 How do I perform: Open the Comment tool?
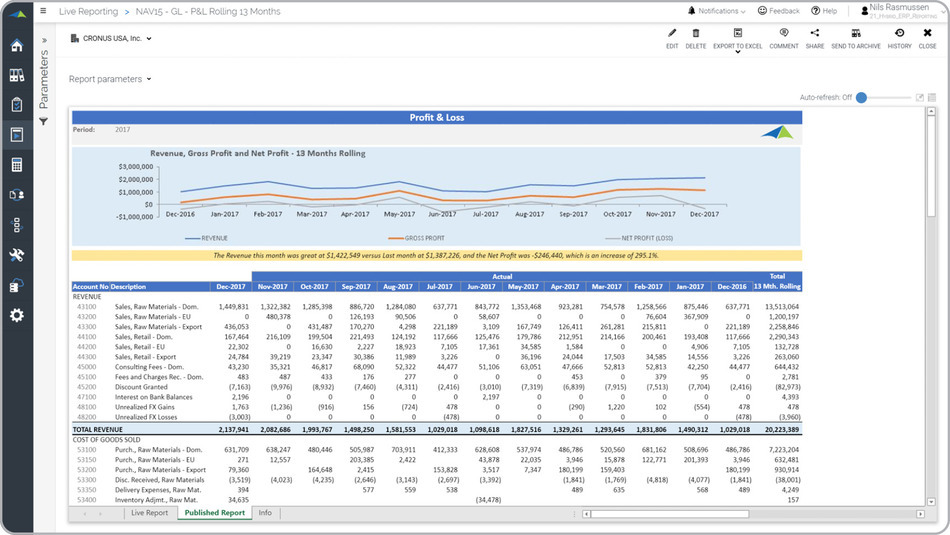click(x=783, y=37)
